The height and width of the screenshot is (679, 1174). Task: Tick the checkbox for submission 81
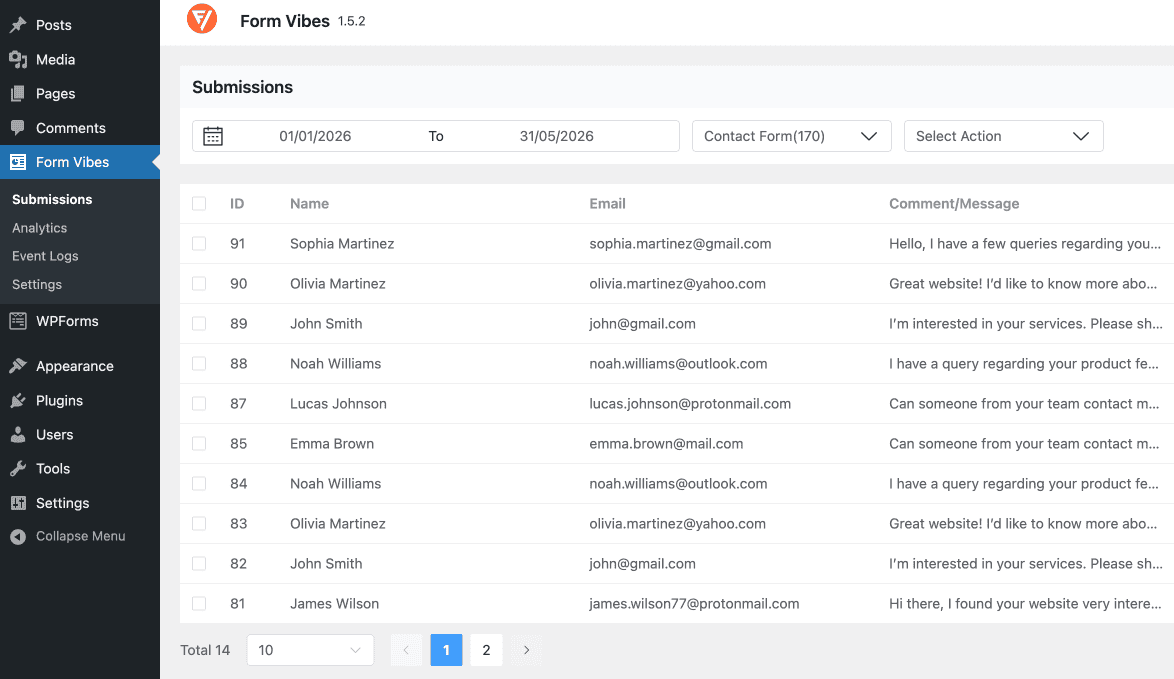[198, 603]
